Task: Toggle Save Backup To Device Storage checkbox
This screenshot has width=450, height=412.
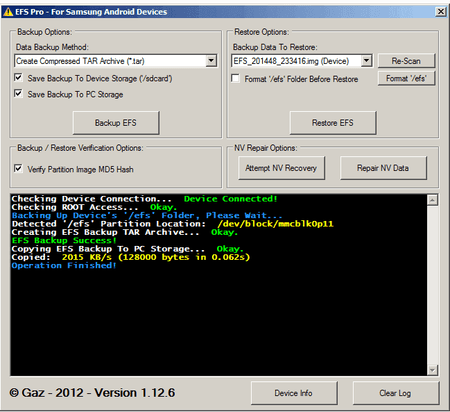Action: pos(18,78)
